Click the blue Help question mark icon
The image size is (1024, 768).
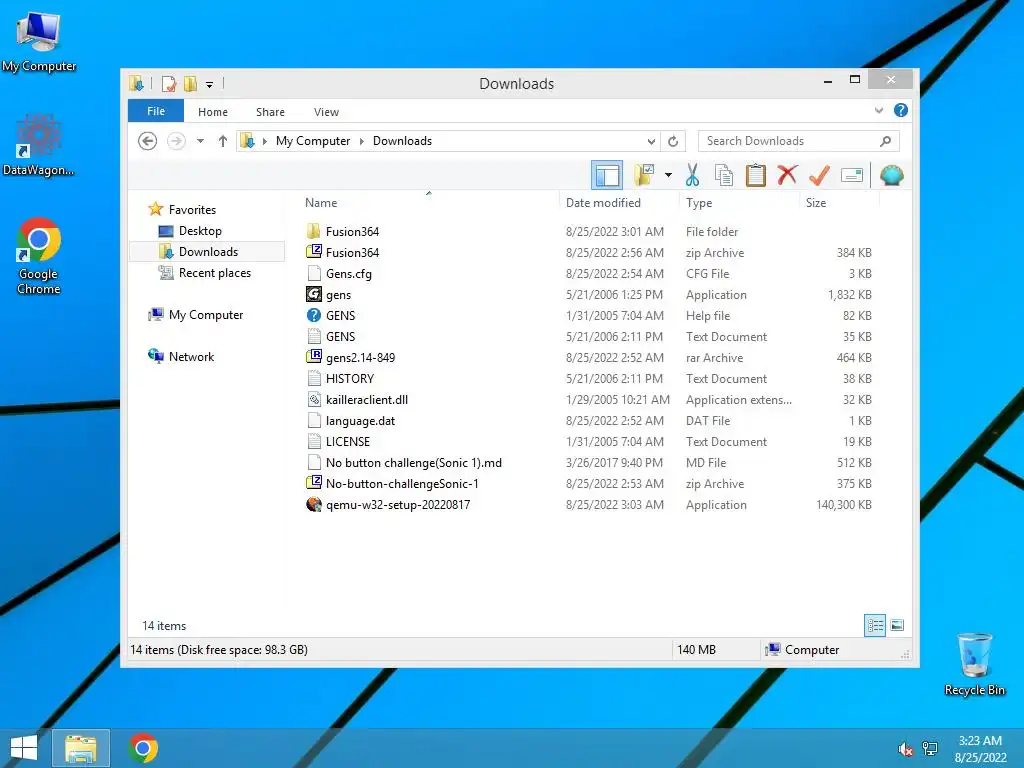[x=901, y=110]
